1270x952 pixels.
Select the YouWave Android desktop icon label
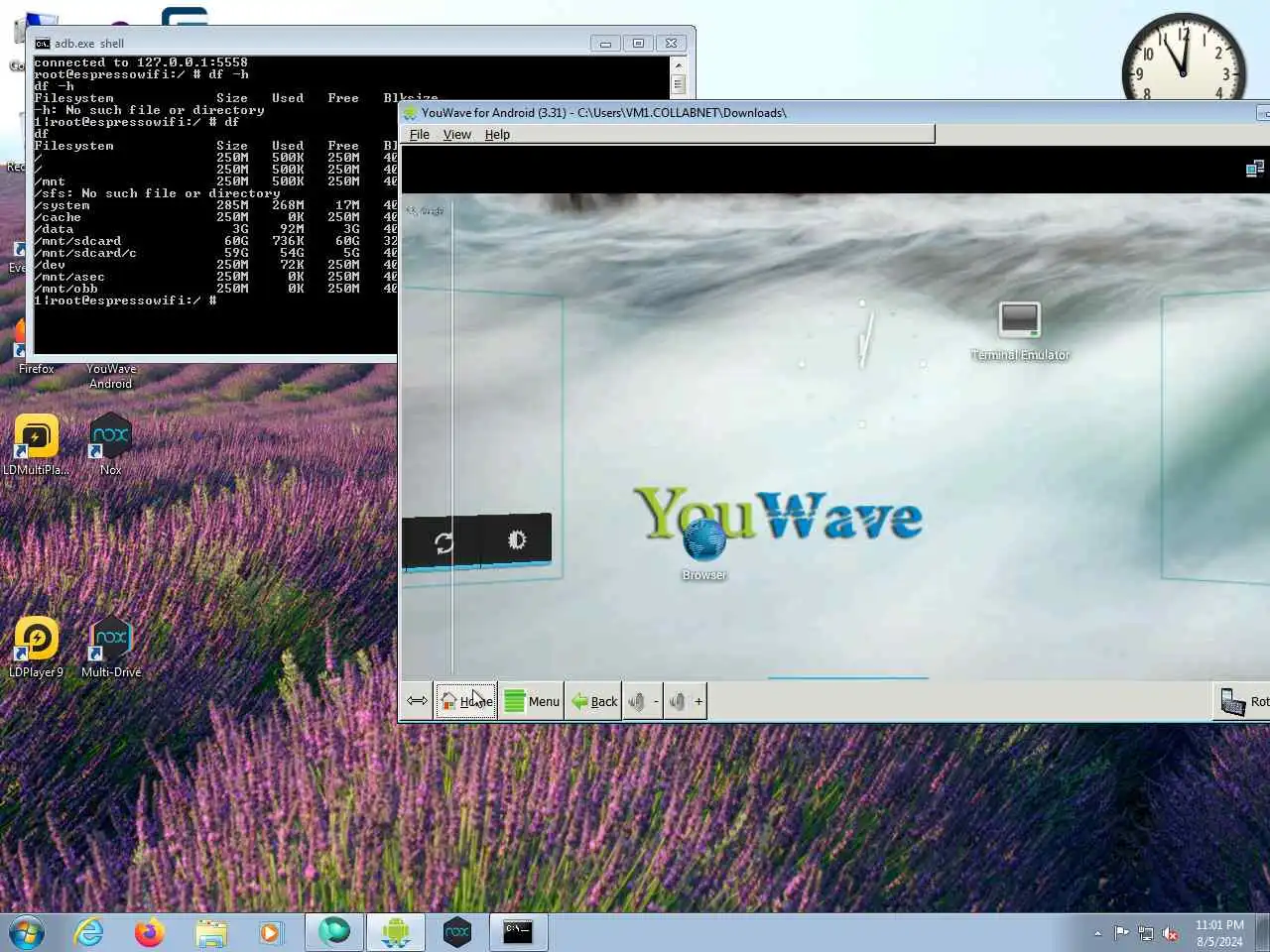111,376
